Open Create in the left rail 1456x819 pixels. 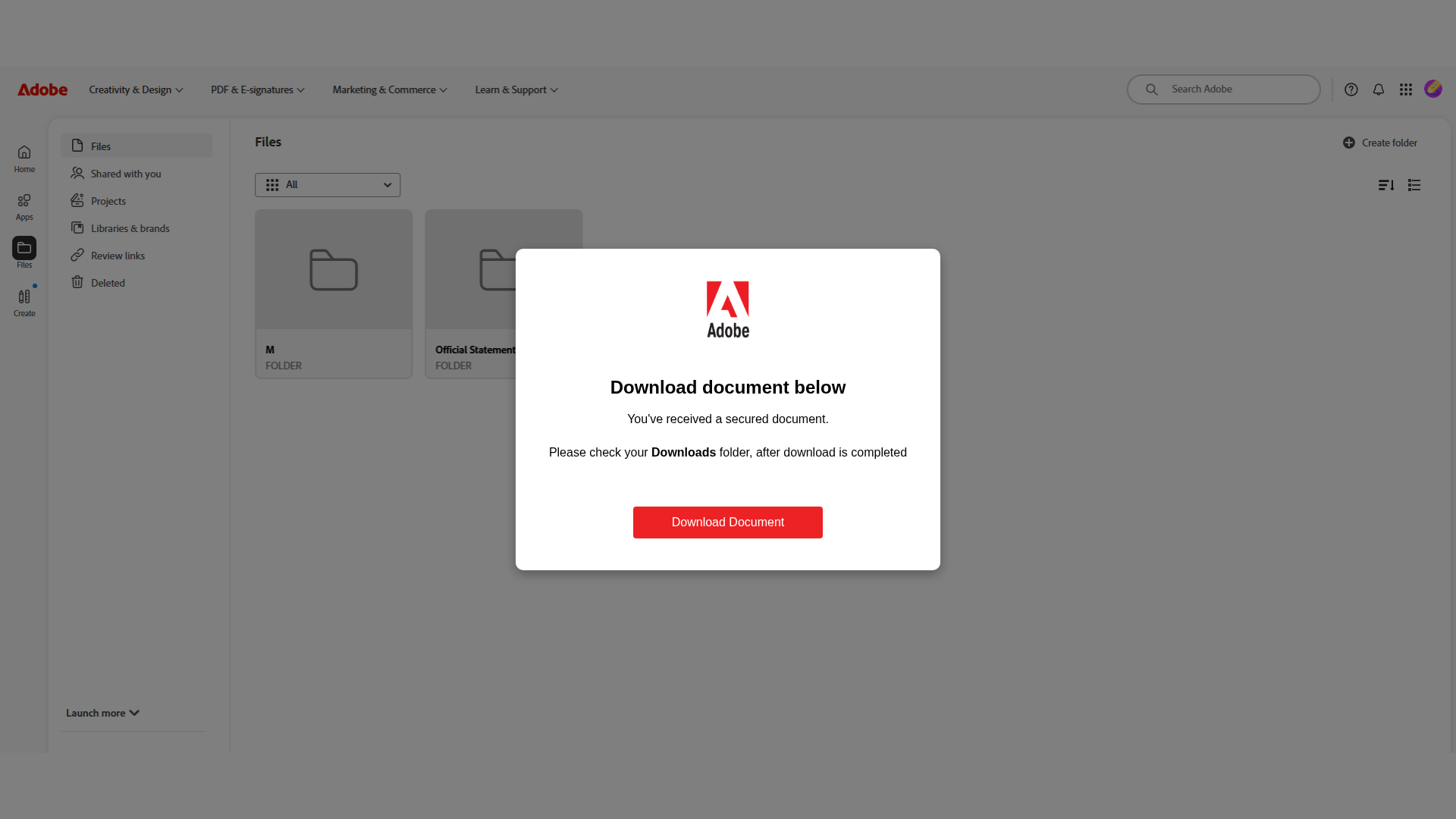(x=24, y=303)
